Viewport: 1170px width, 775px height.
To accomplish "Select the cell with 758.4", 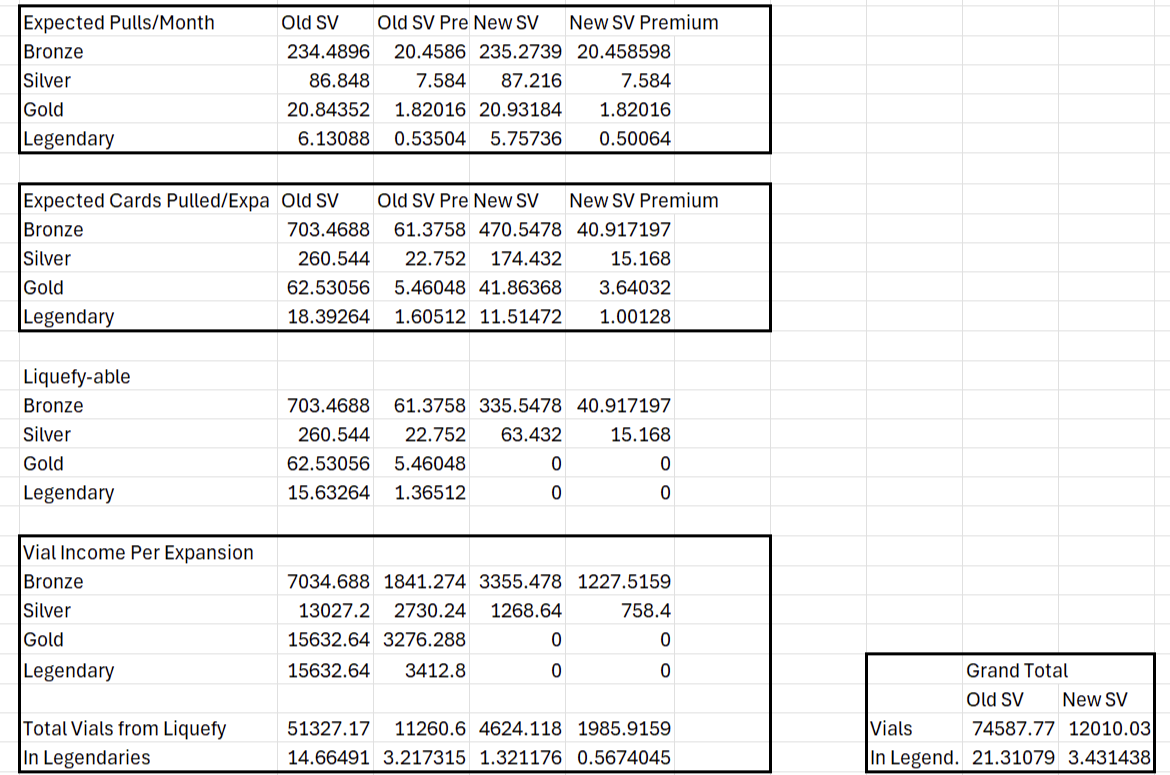I will pos(620,612).
